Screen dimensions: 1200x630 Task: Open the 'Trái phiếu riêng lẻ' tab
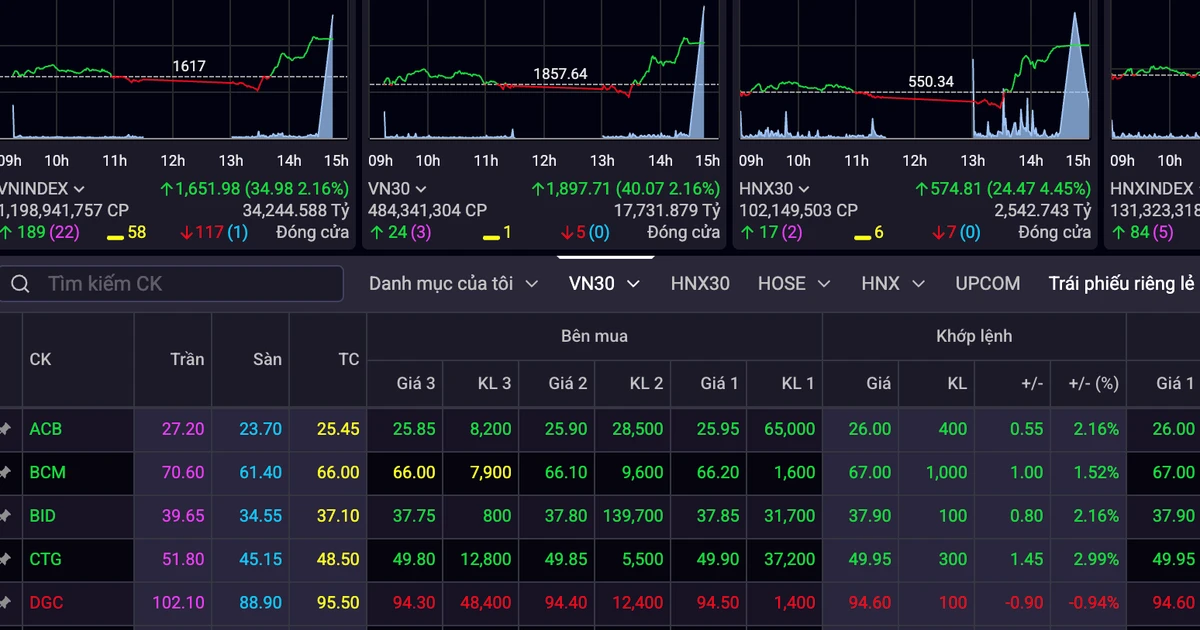1122,284
